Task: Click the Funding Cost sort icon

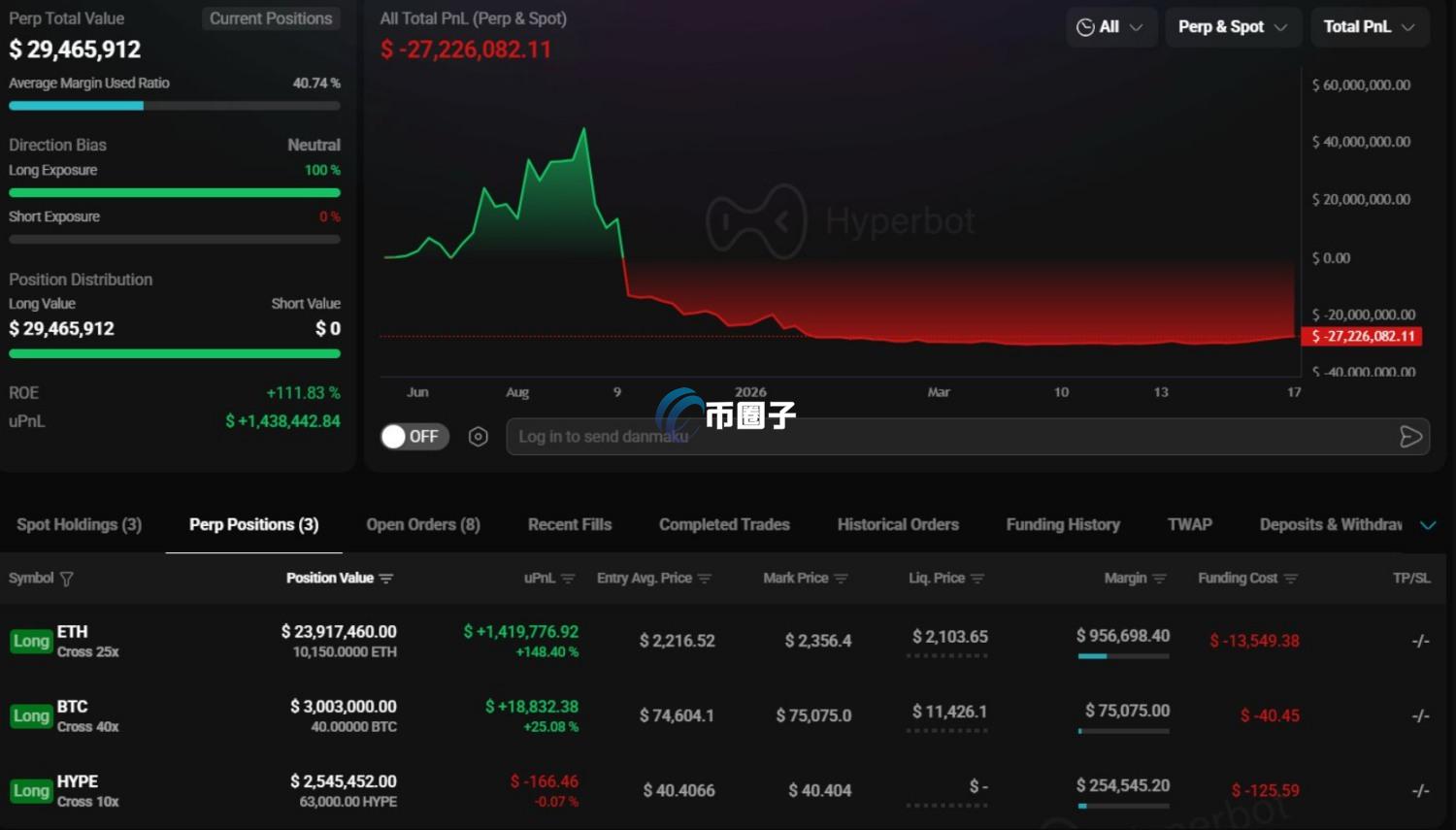Action: point(1290,579)
